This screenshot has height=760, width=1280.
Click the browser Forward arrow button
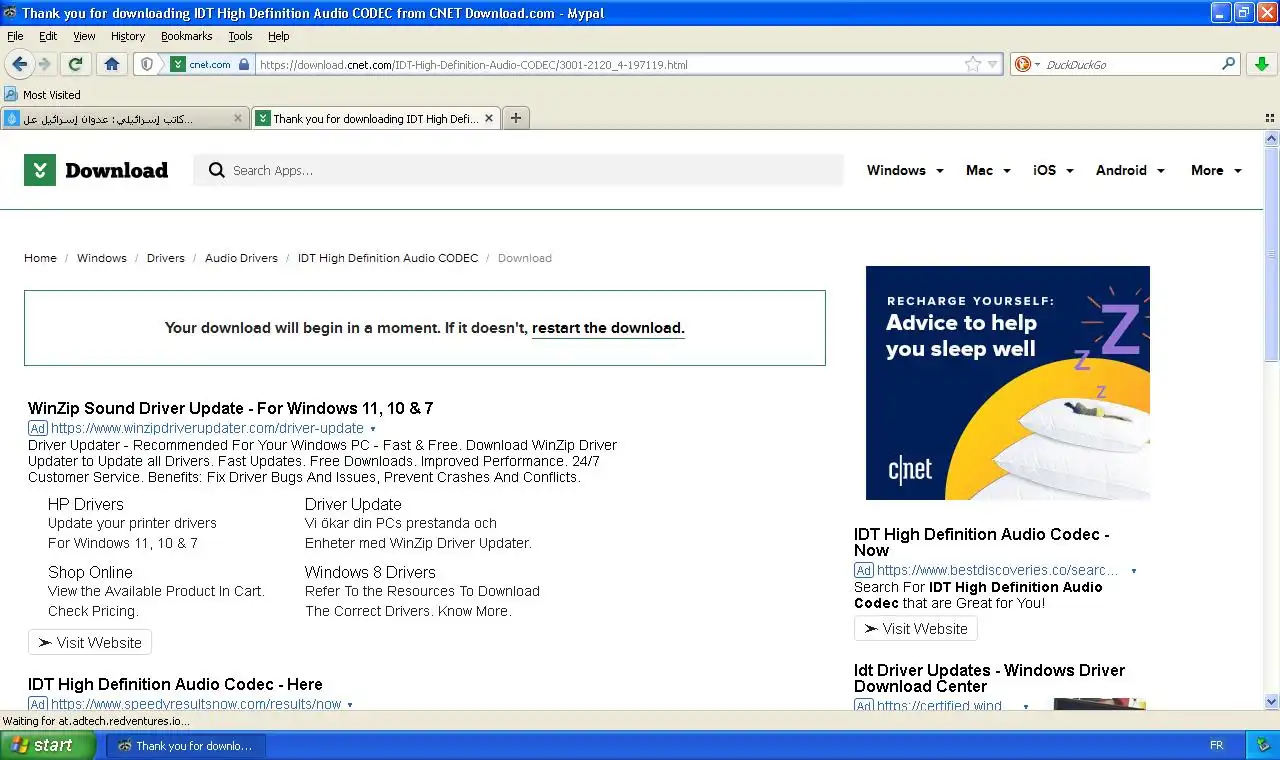click(45, 64)
